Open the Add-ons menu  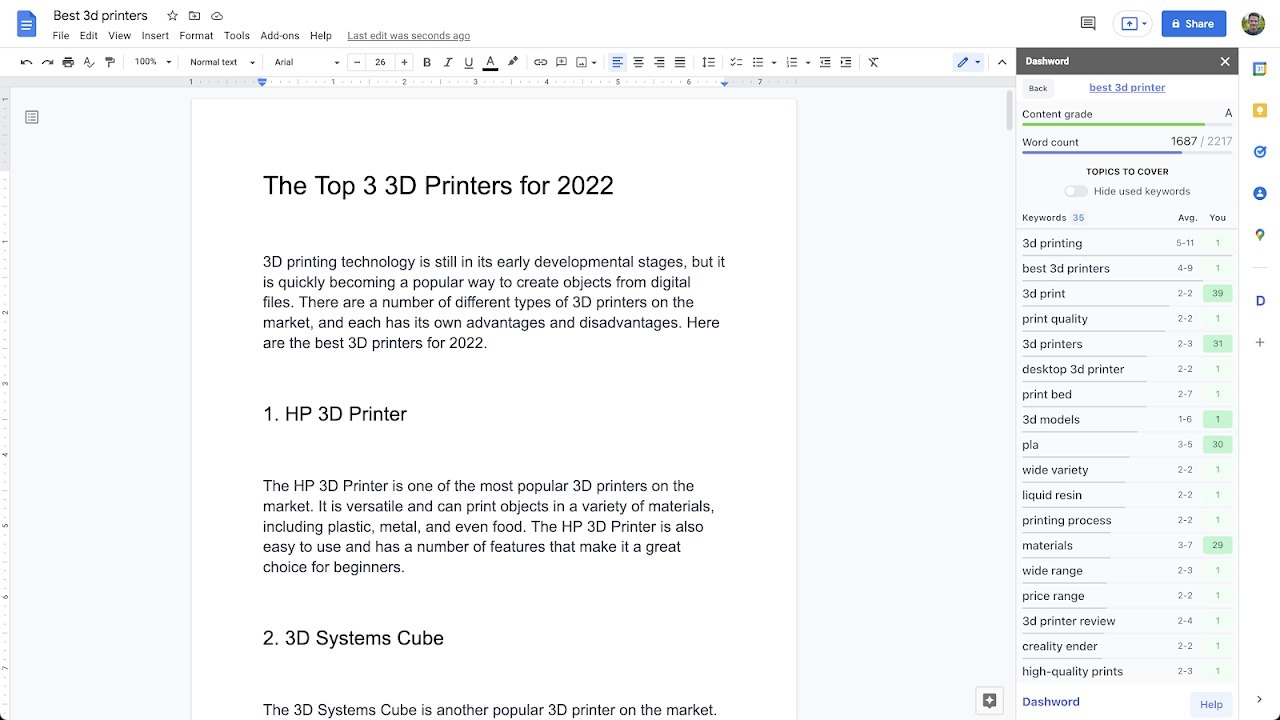coord(280,35)
